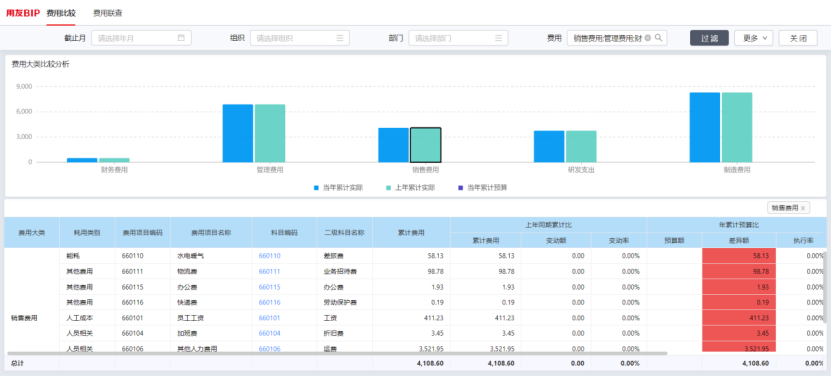Switch to the 费用联查 tab

click(108, 13)
